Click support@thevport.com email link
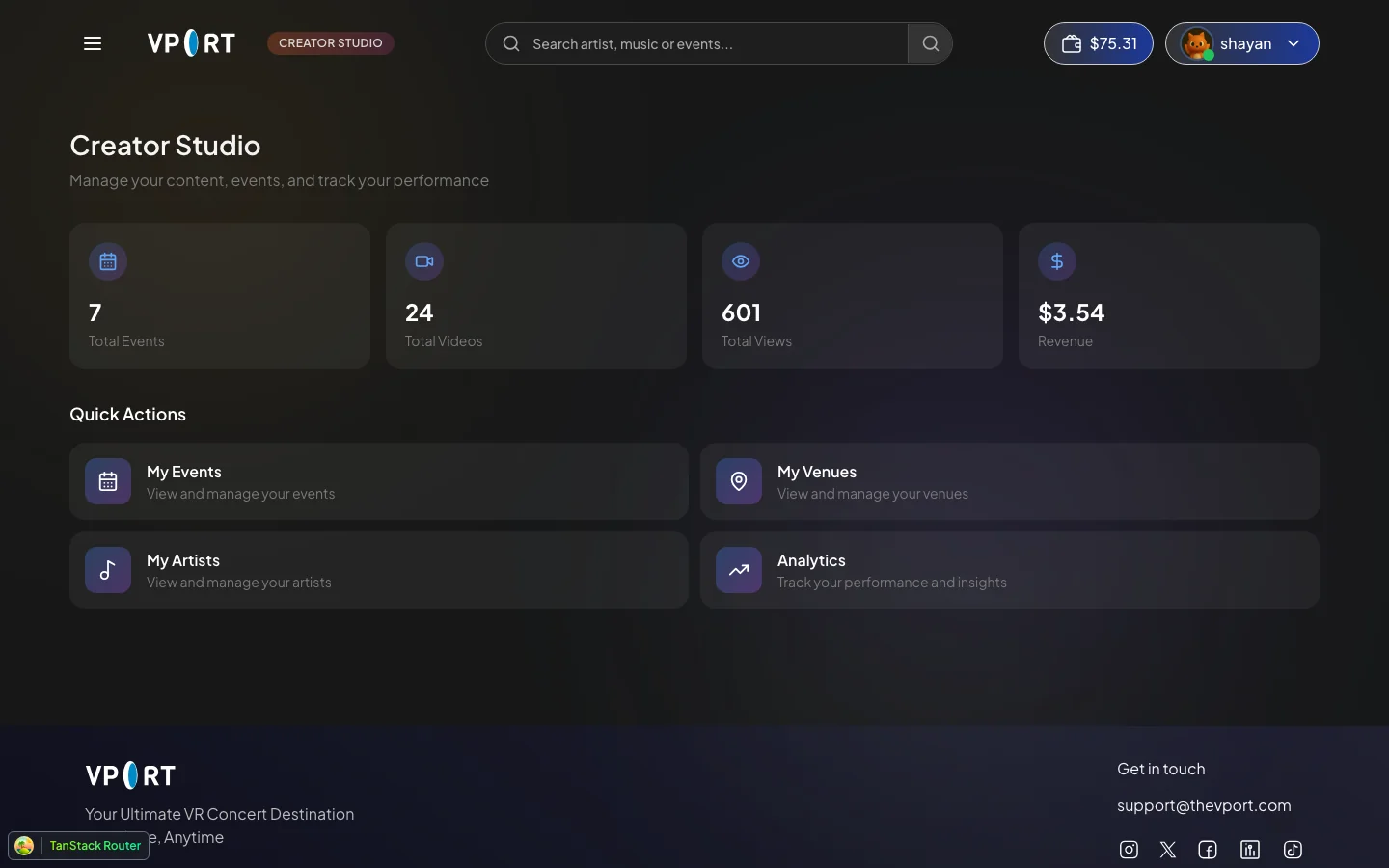 [x=1204, y=805]
